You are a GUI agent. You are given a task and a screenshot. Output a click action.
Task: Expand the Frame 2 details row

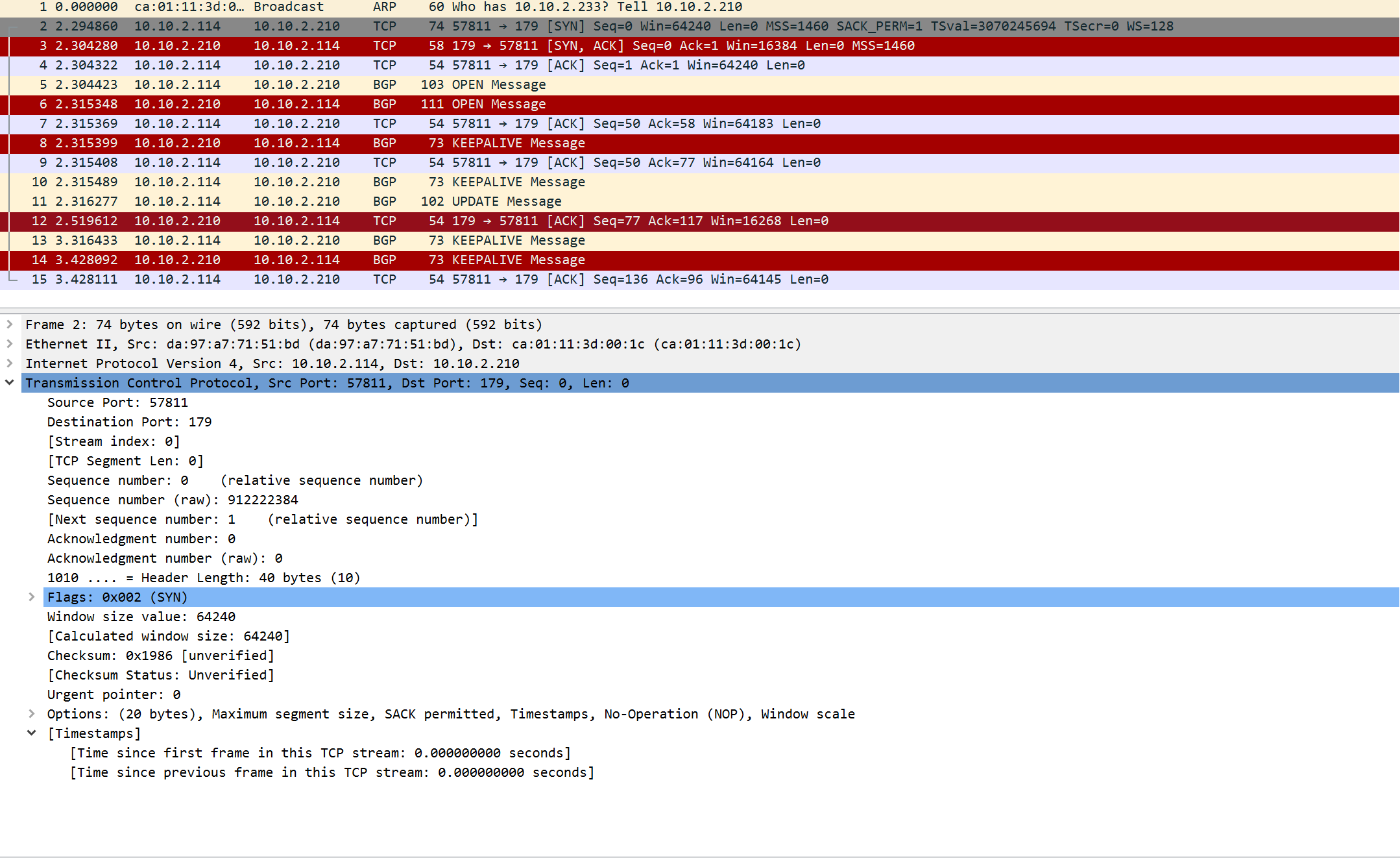10,325
